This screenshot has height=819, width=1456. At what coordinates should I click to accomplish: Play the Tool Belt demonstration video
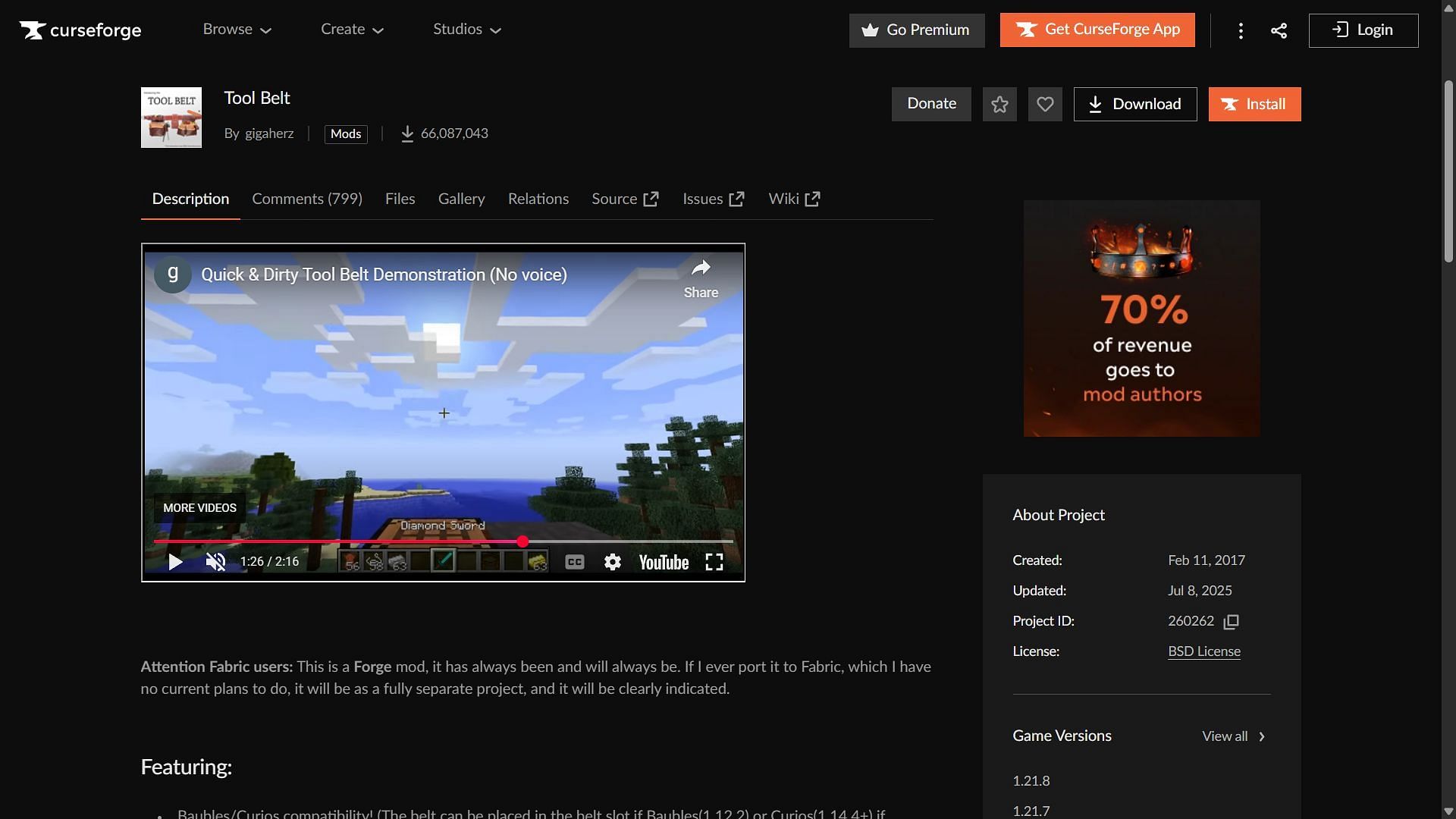[x=175, y=562]
